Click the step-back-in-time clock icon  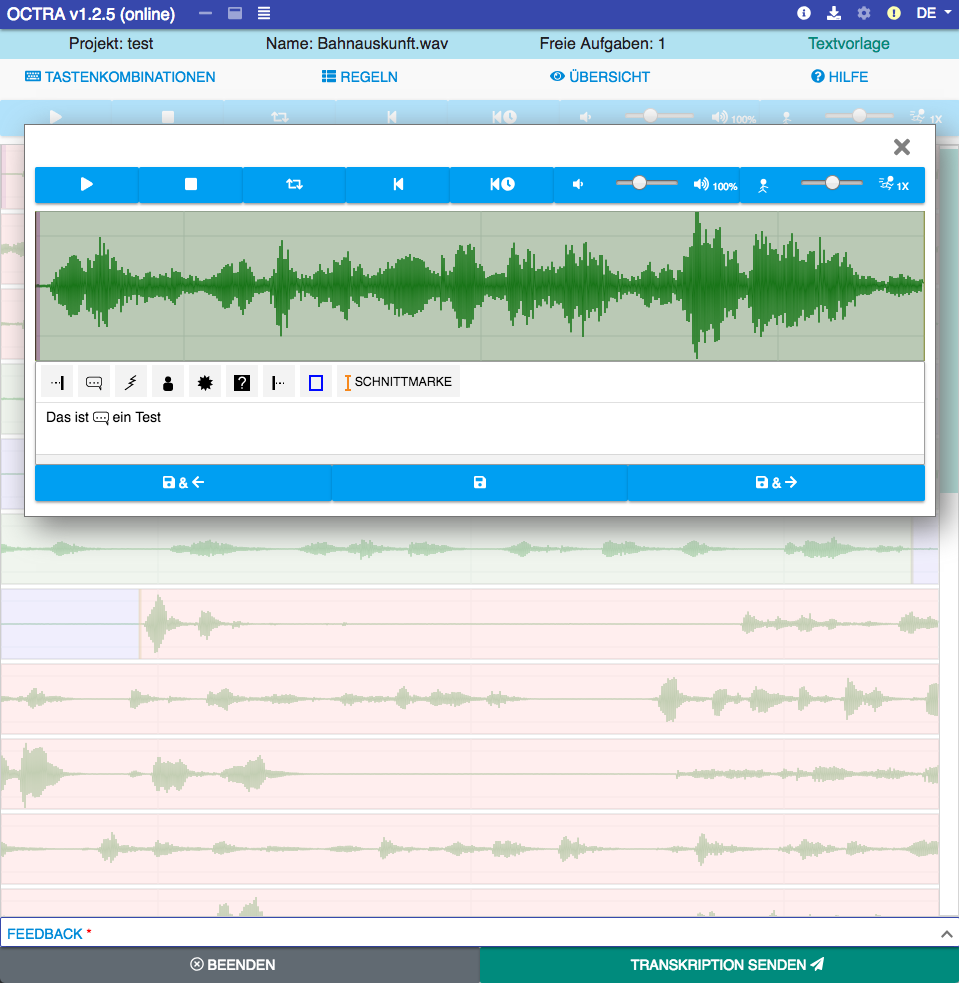pyautogui.click(x=502, y=185)
